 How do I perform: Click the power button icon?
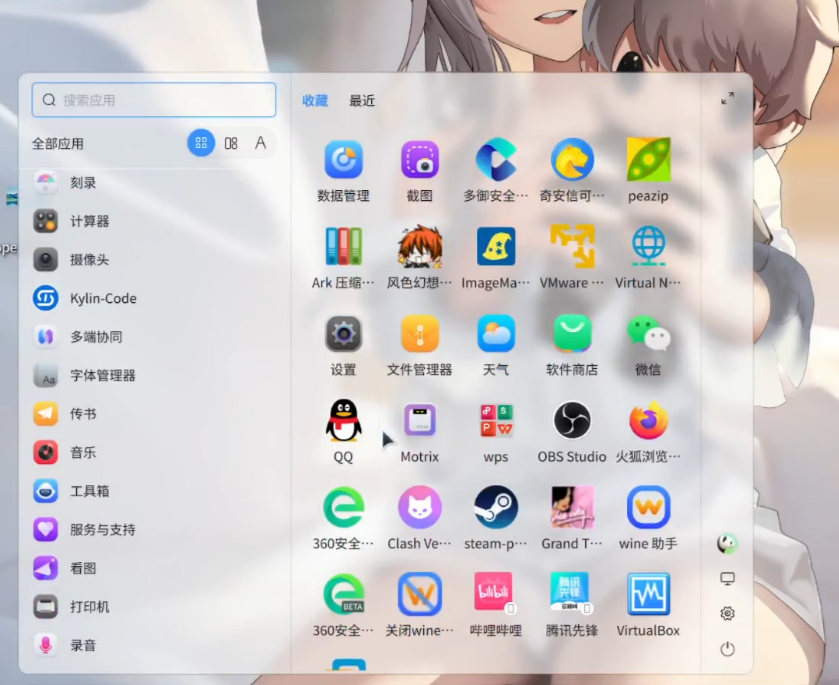pyautogui.click(x=727, y=649)
